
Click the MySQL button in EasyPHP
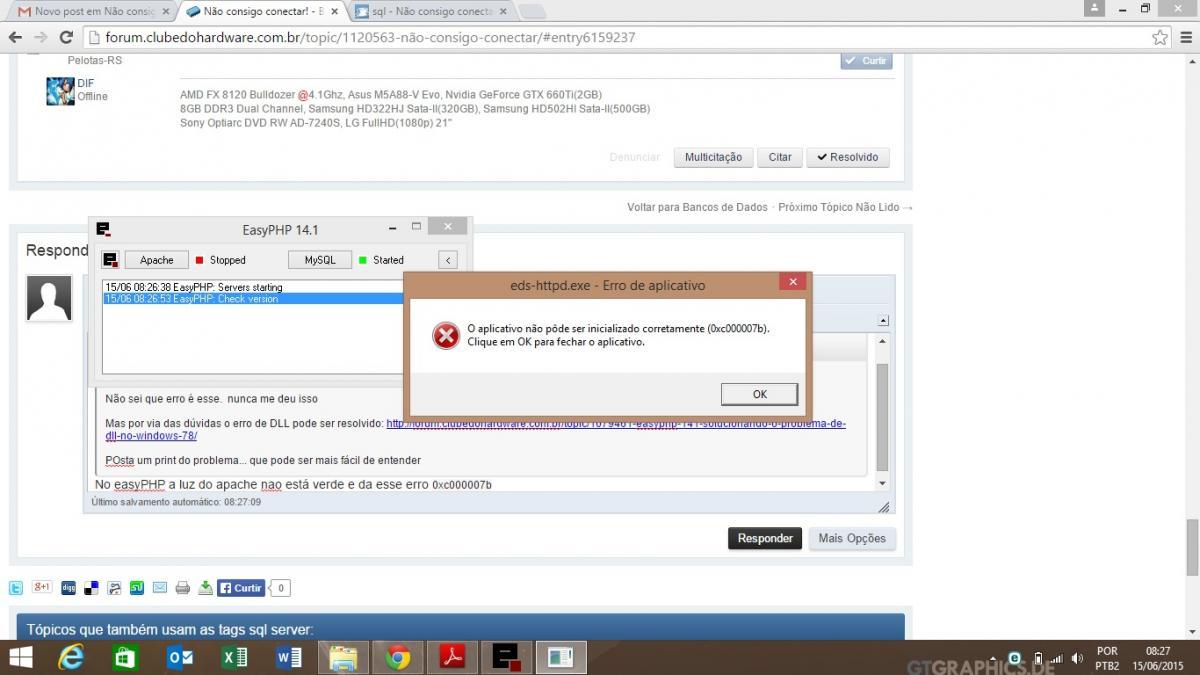click(x=320, y=260)
